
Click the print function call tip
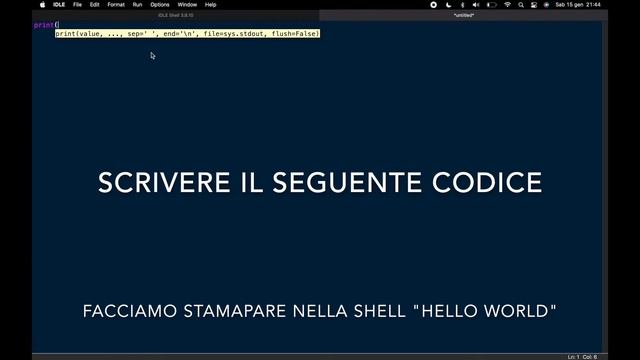click(x=187, y=33)
